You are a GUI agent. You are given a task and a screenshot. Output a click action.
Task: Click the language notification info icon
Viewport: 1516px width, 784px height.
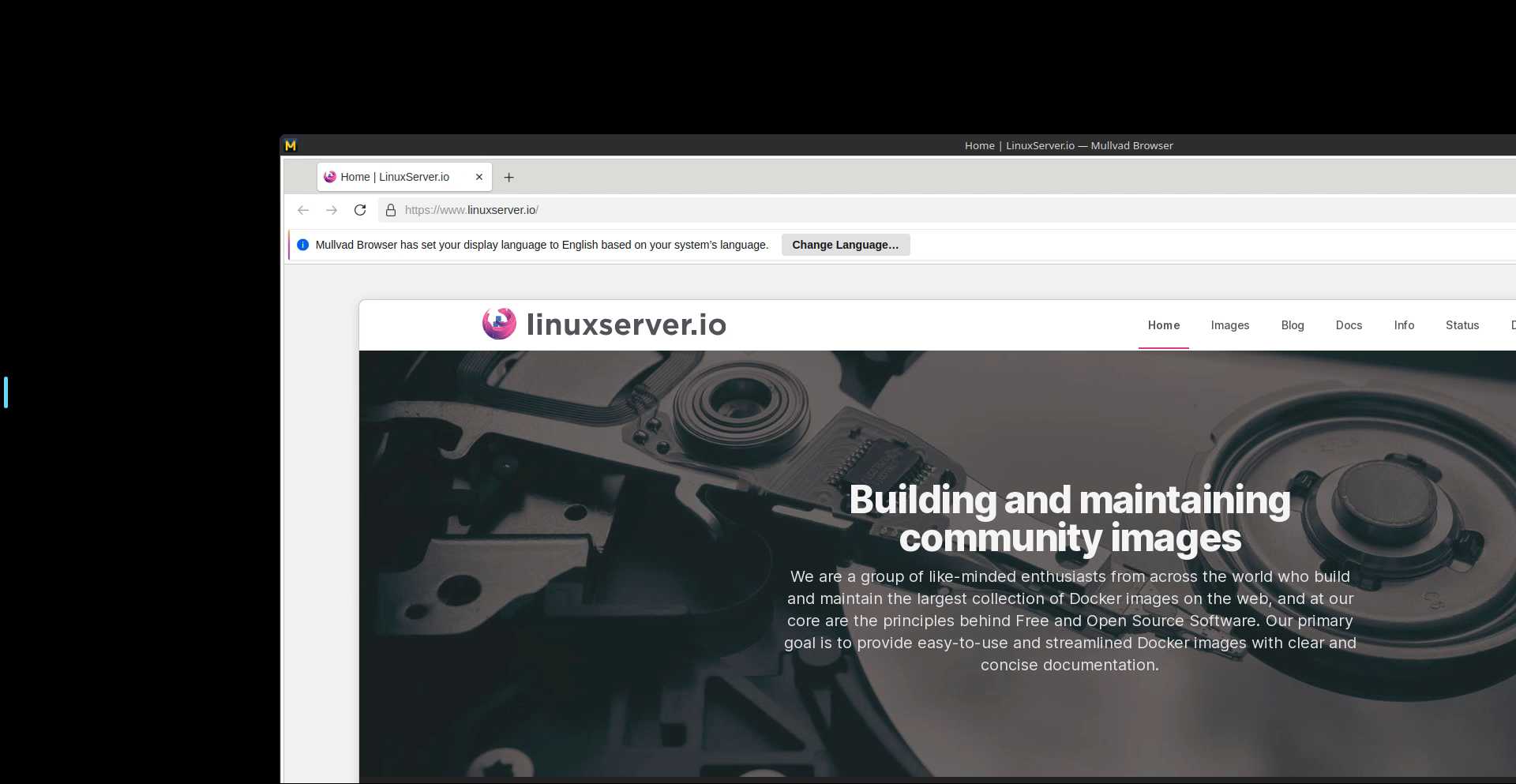click(302, 245)
